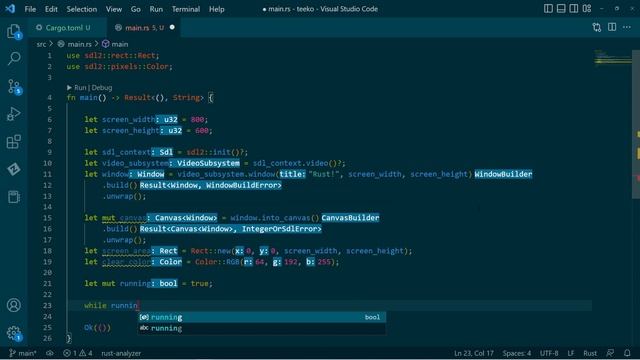Click Spaces: 4 indentation setting
640x360 pixels.
517,353
